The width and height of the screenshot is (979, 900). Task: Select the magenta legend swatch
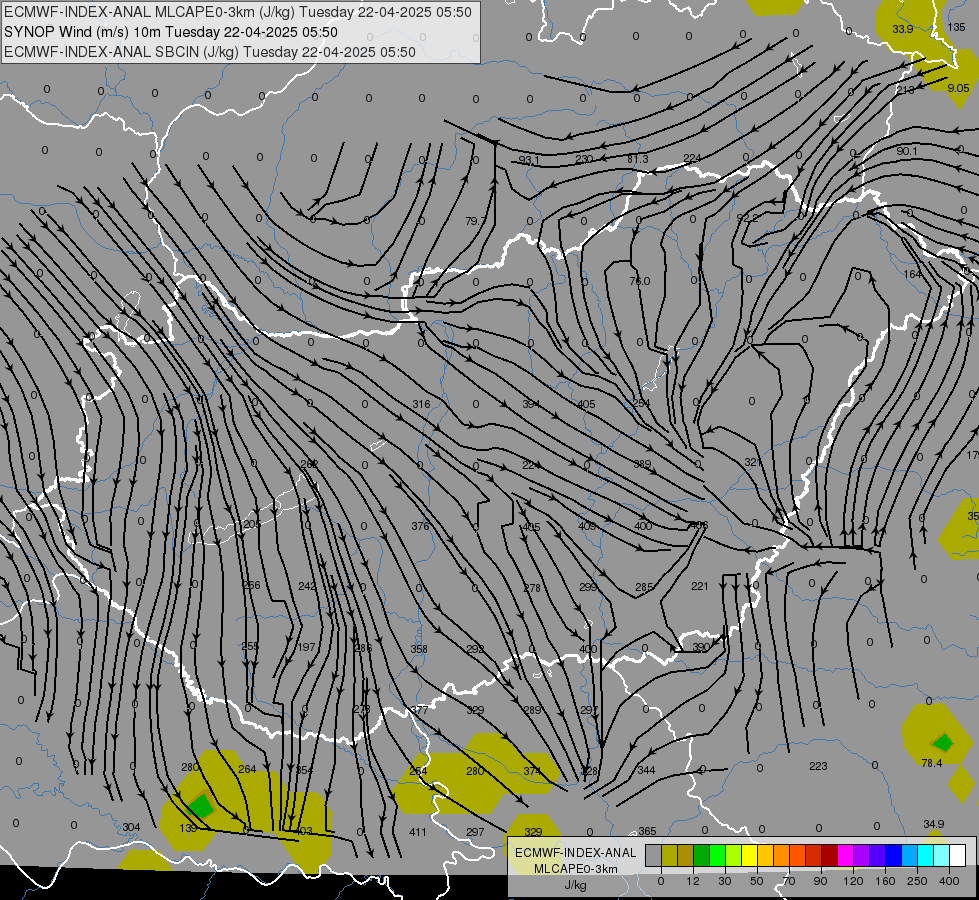(845, 856)
